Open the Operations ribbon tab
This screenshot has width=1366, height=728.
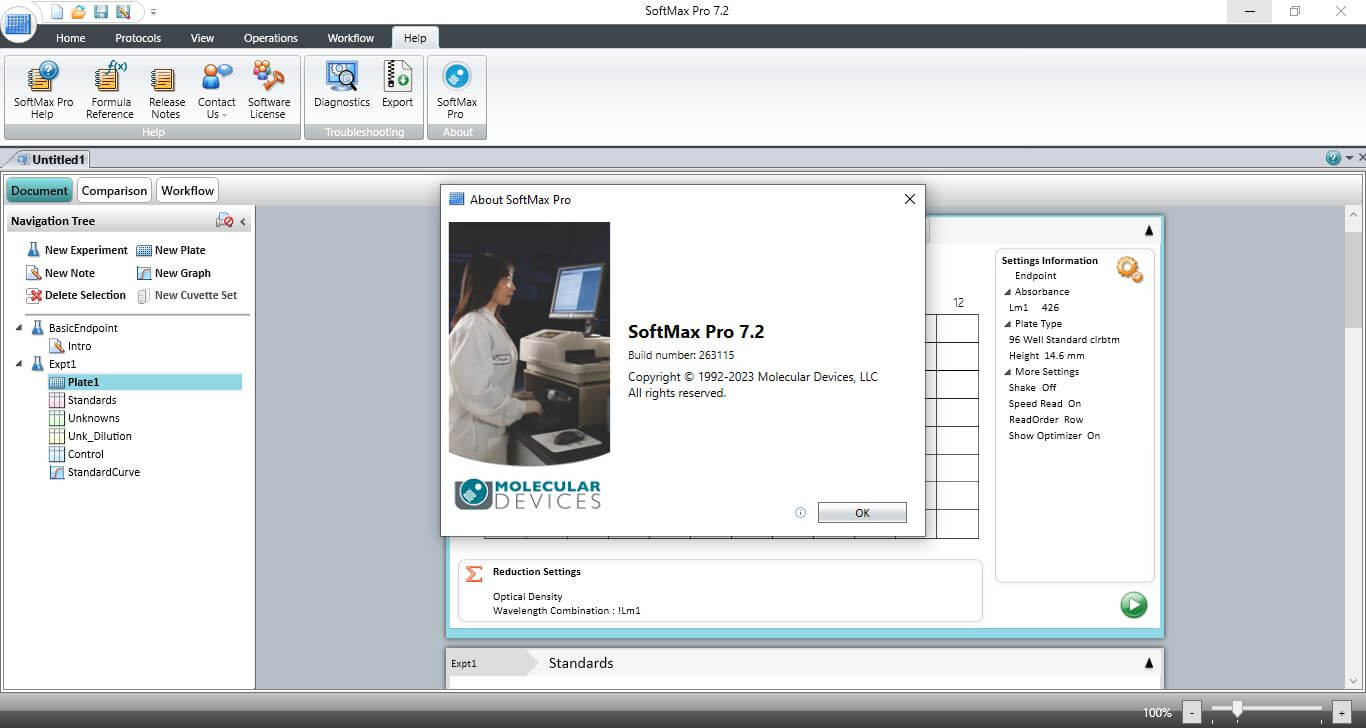point(270,38)
